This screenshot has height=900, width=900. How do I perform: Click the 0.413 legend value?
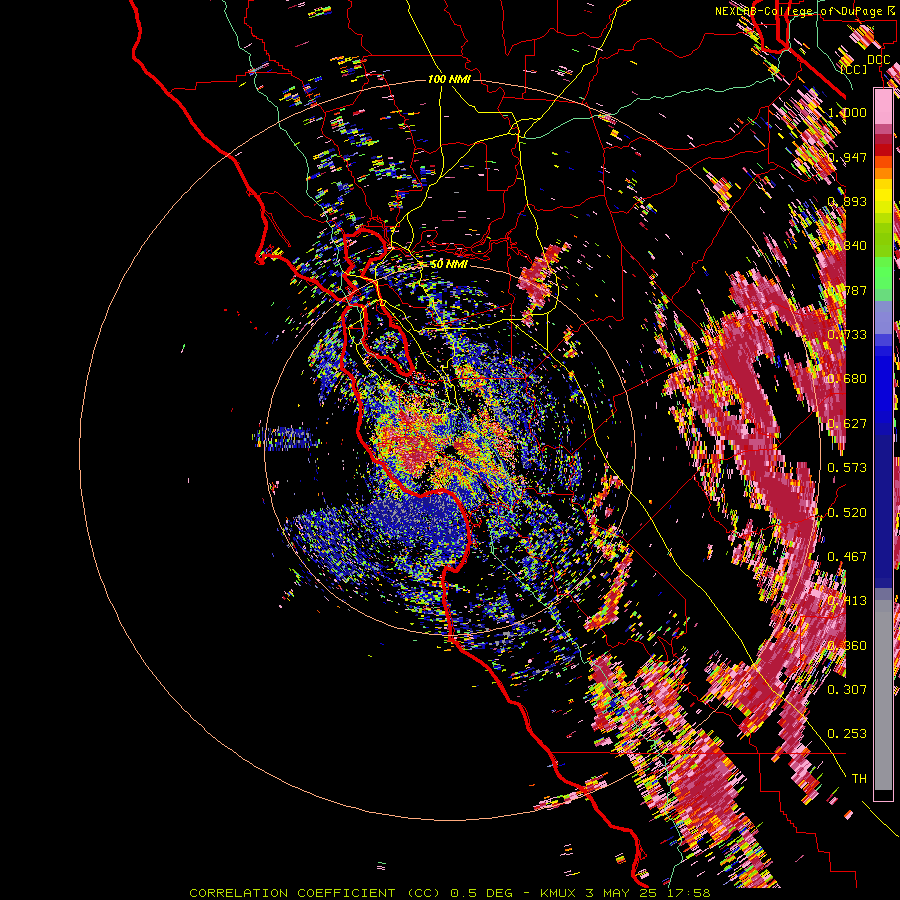tap(847, 601)
